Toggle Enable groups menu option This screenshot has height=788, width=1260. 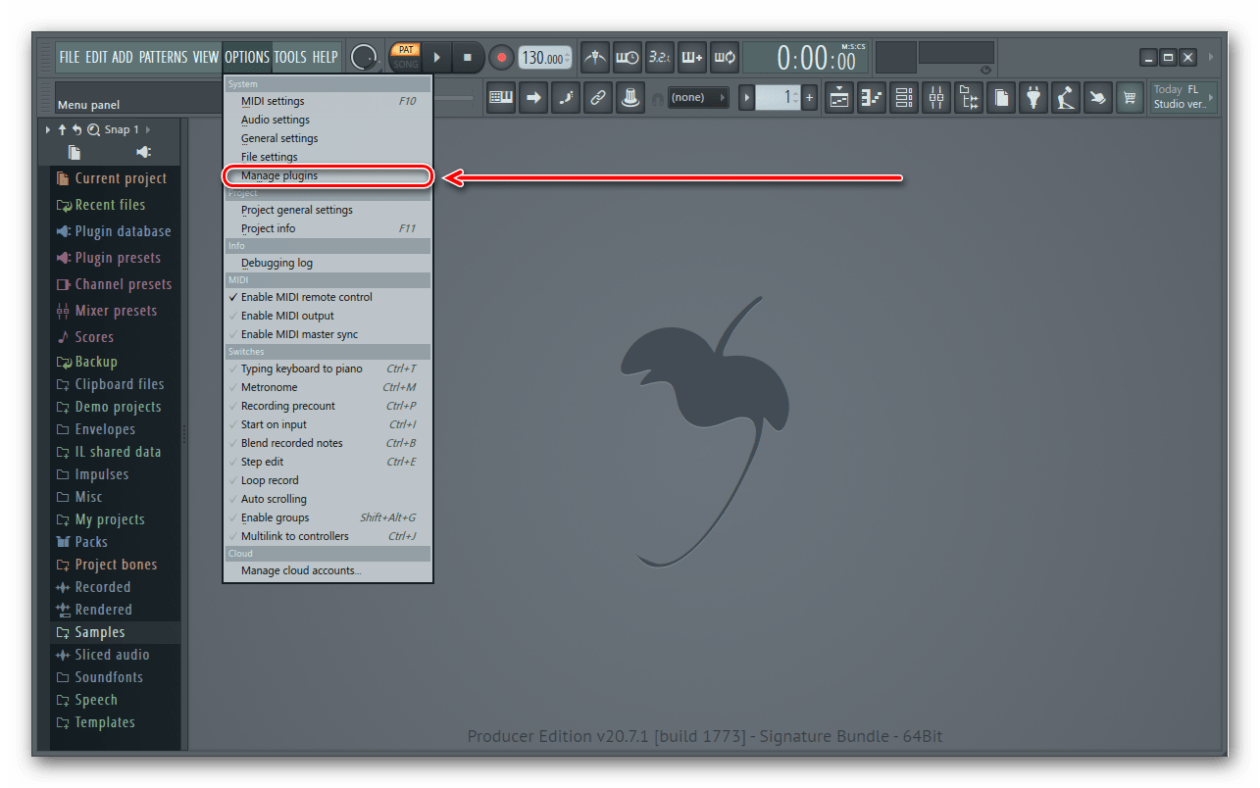328,518
